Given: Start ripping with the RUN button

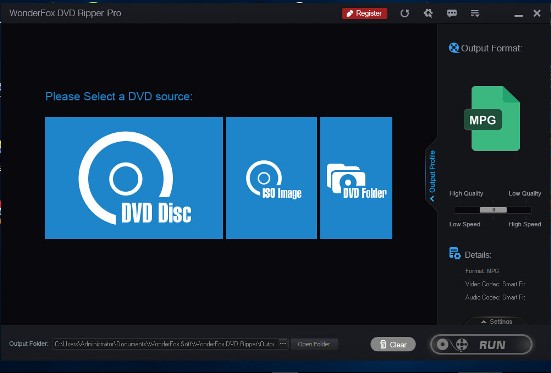Looking at the screenshot, I should 481,345.
